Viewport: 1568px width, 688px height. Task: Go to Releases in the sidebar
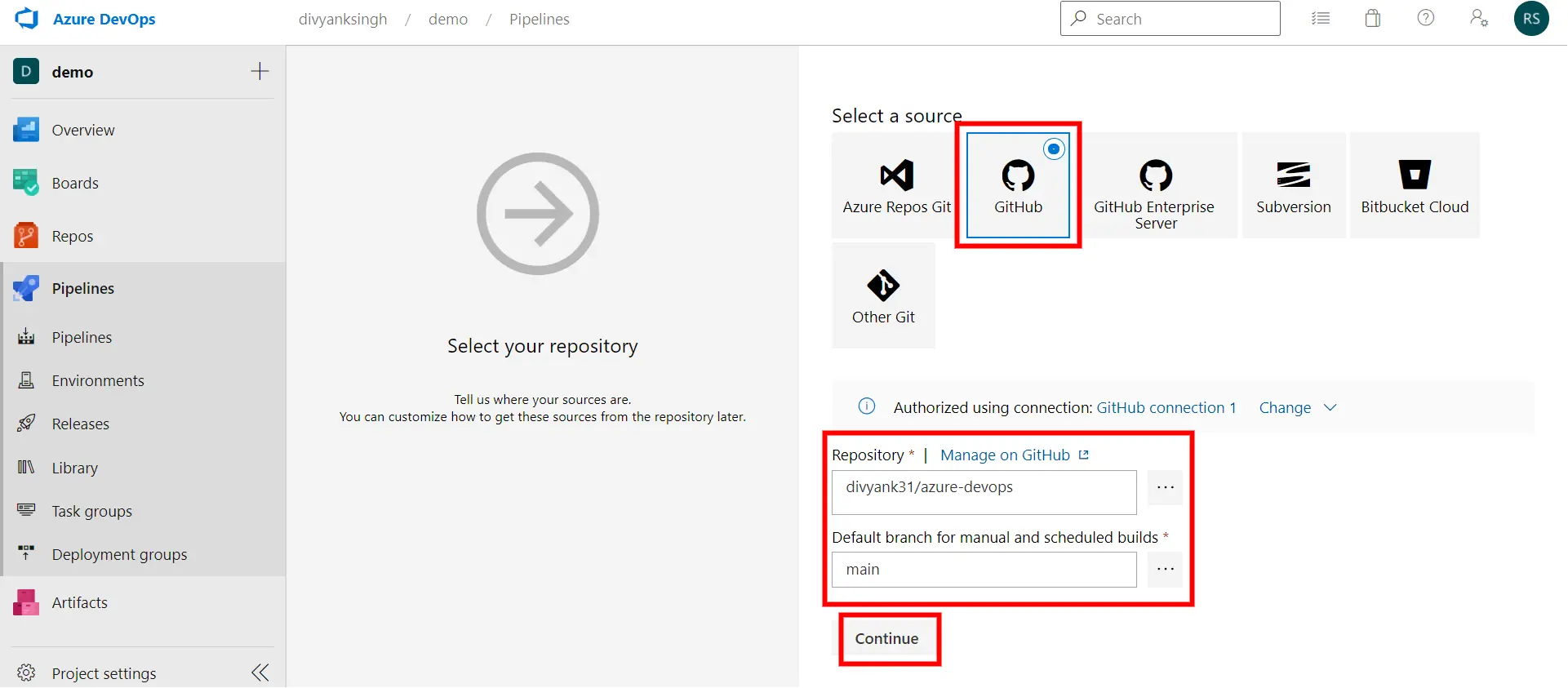80,424
